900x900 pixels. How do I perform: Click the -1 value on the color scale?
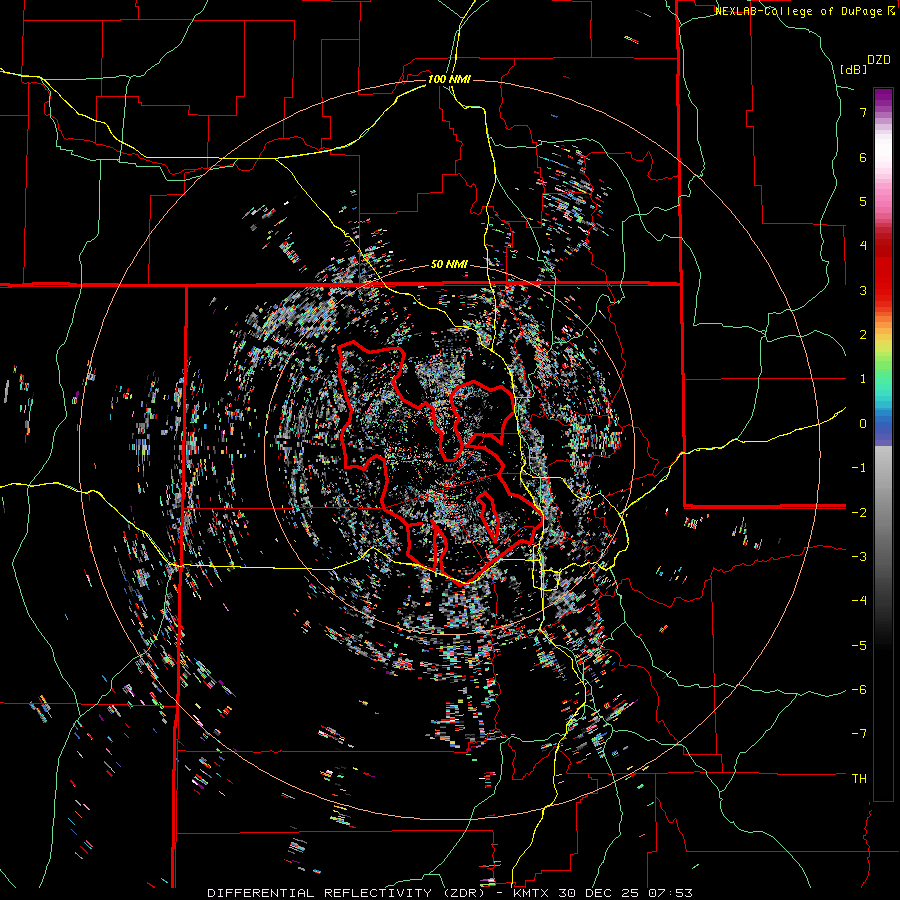pyautogui.click(x=859, y=468)
